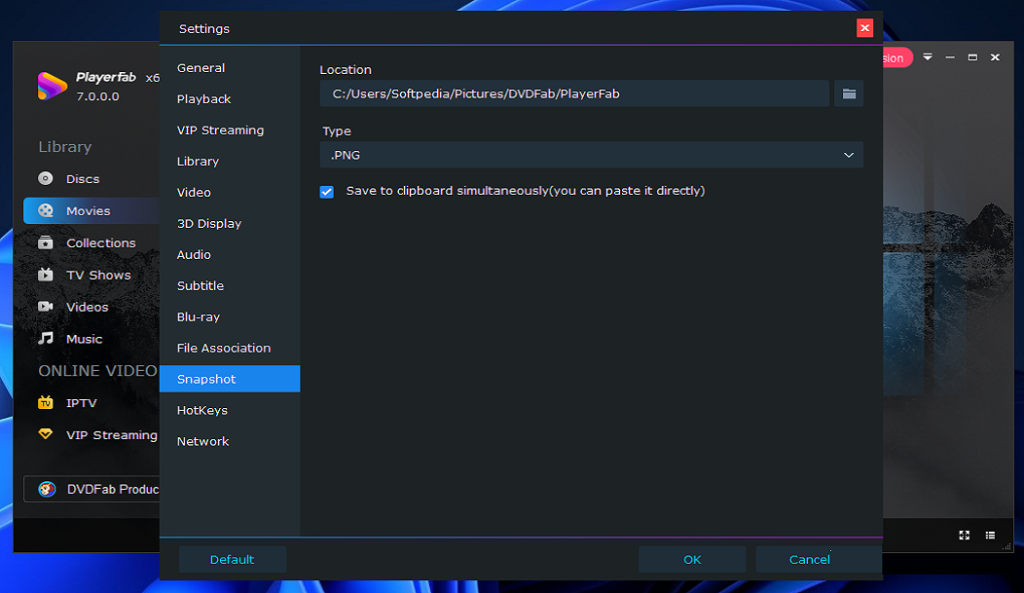Image resolution: width=1024 pixels, height=593 pixels.
Task: Open Collections via its sidebar icon
Action: click(45, 243)
